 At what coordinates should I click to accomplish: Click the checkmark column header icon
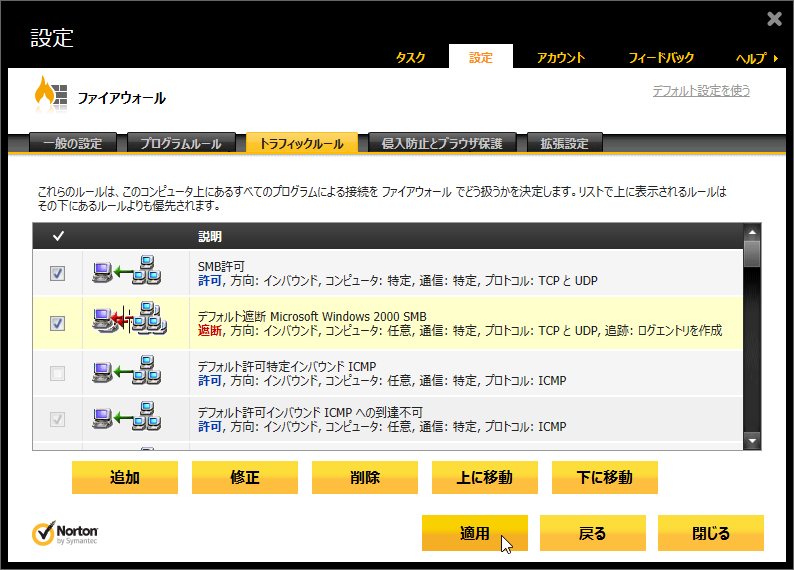tap(58, 237)
